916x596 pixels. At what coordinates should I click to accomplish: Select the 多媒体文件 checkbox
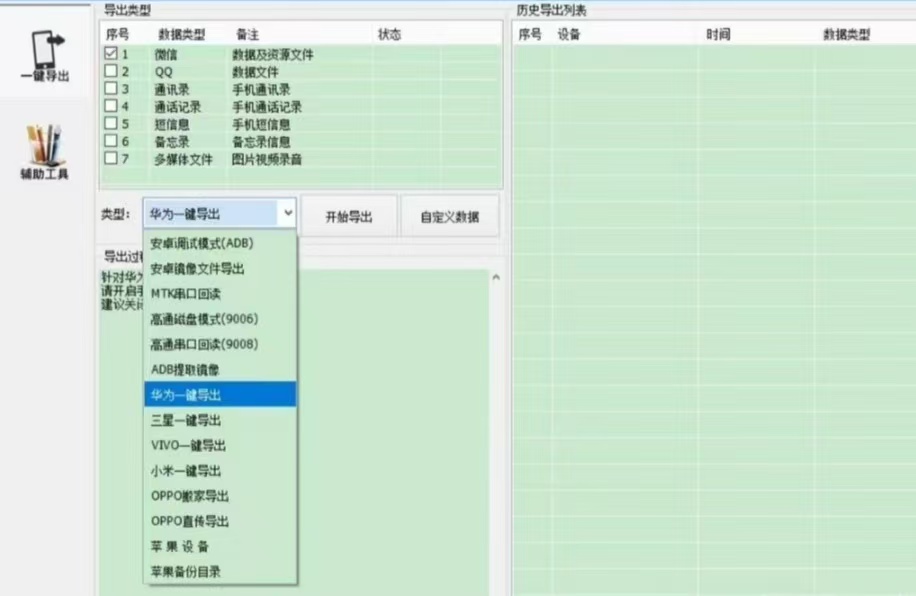(111, 158)
